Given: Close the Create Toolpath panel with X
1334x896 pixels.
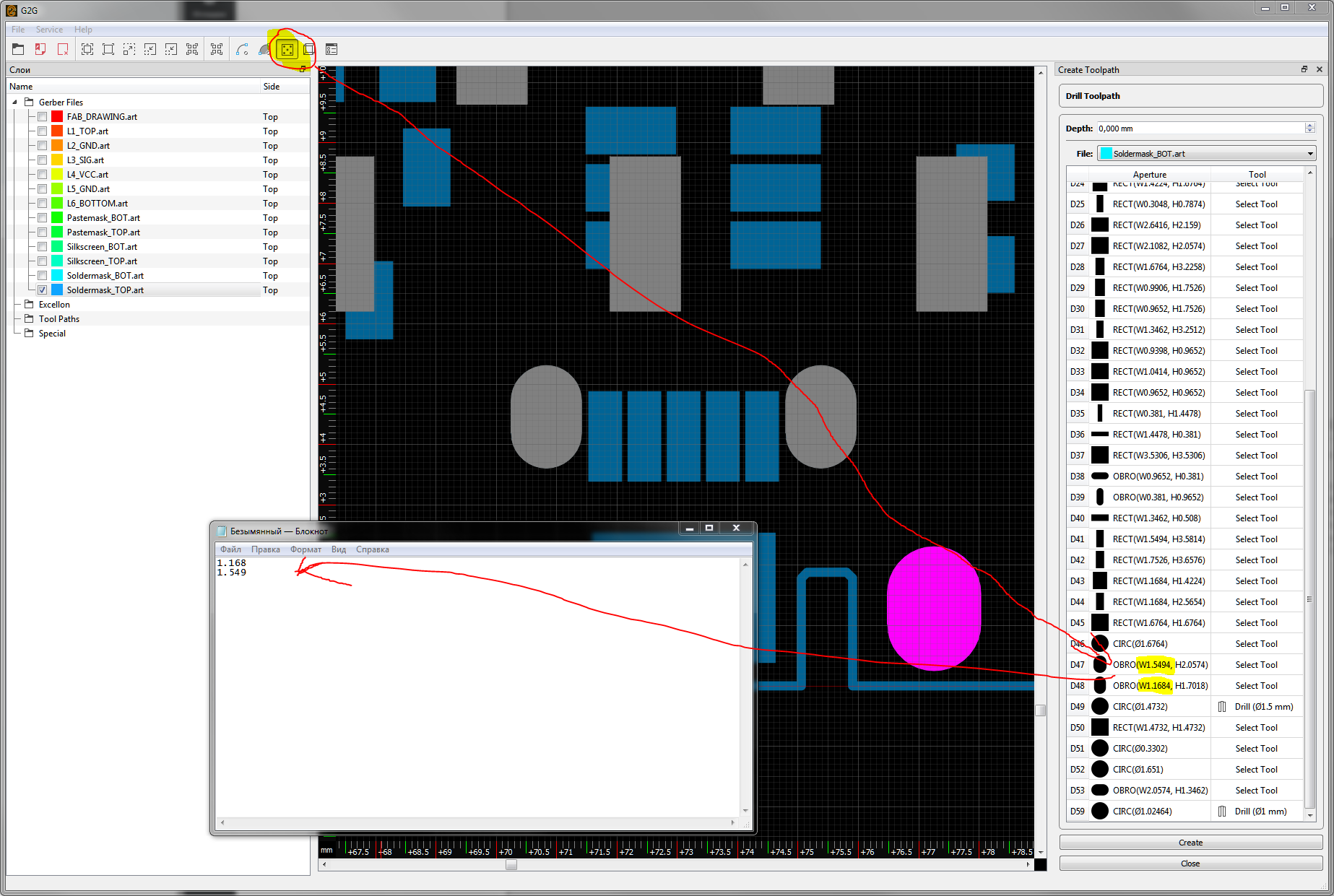Looking at the screenshot, I should click(1320, 69).
